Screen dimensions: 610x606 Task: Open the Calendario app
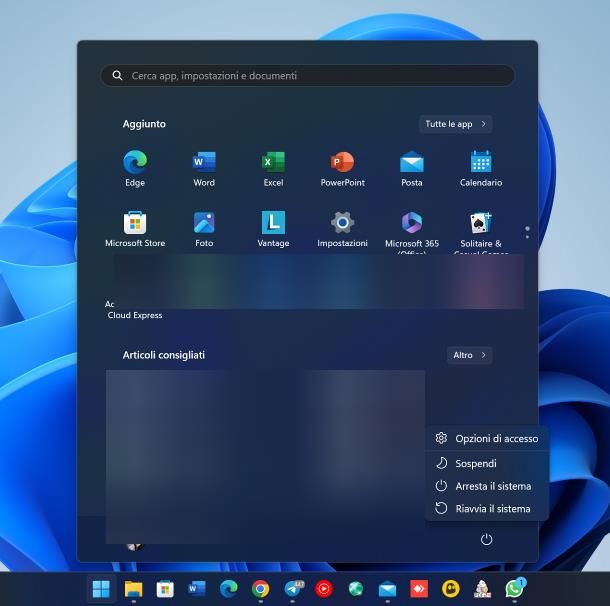(x=481, y=168)
